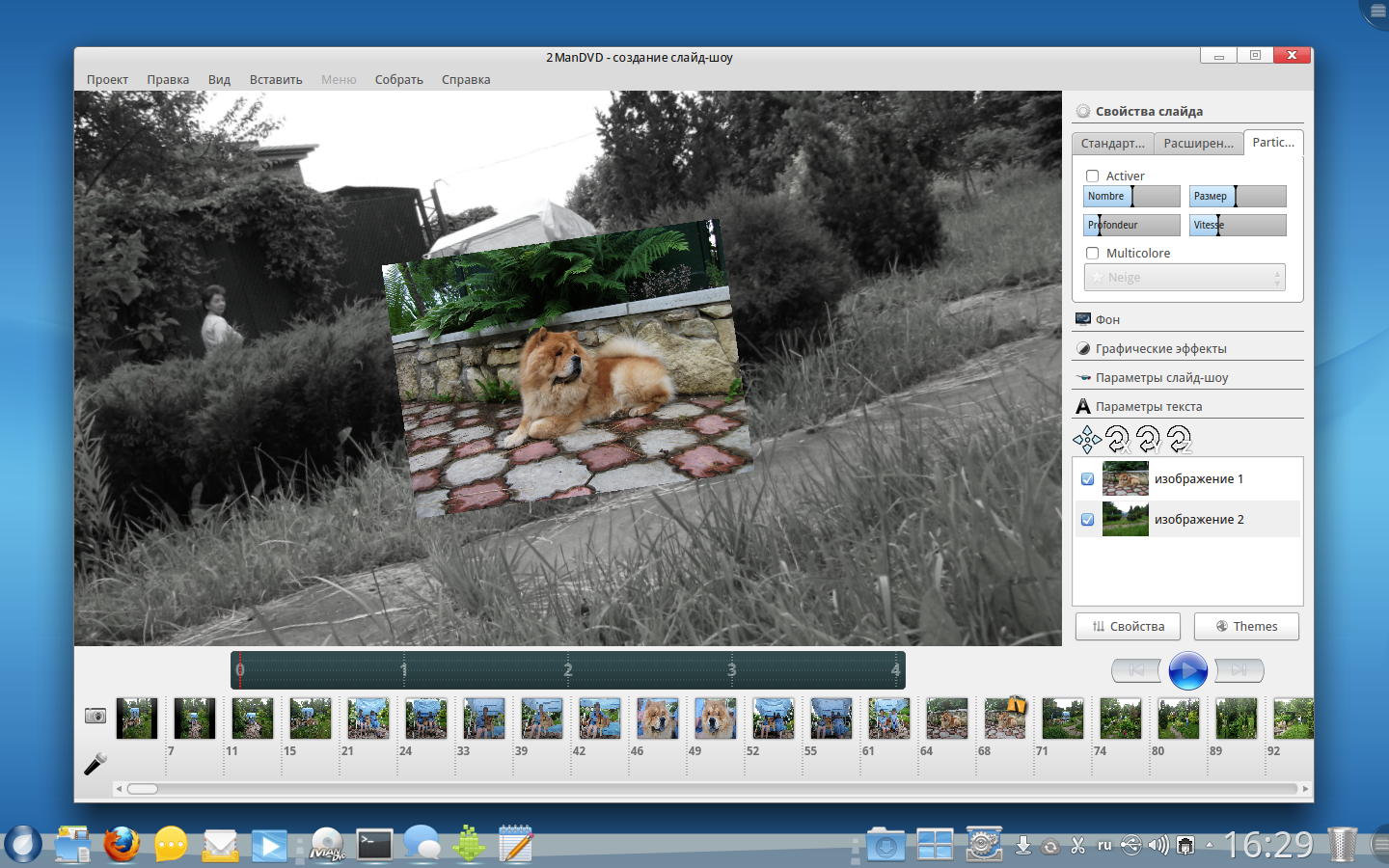
Task: Open Firefox from the taskbar
Action: (x=122, y=845)
